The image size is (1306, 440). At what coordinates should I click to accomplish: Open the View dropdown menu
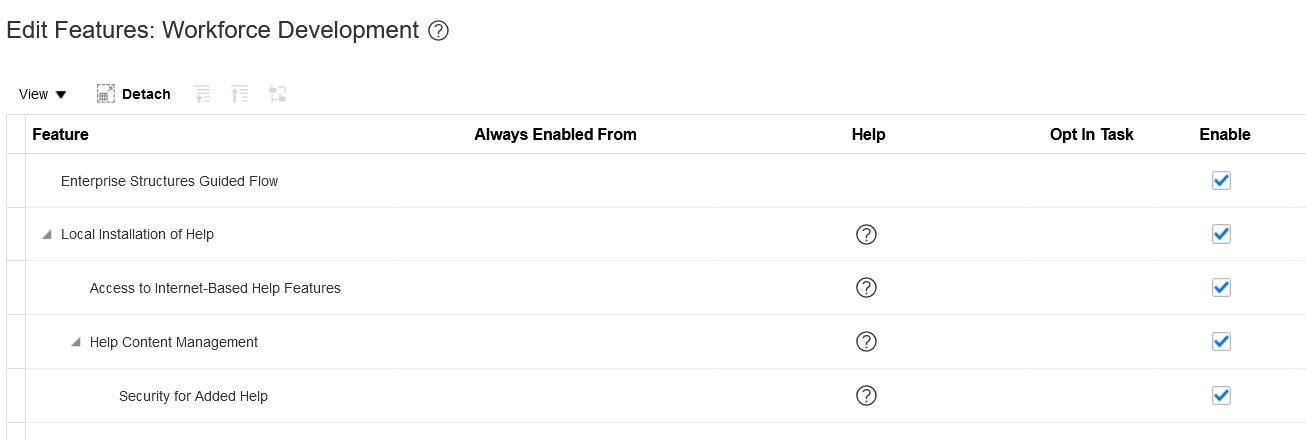(x=43, y=94)
